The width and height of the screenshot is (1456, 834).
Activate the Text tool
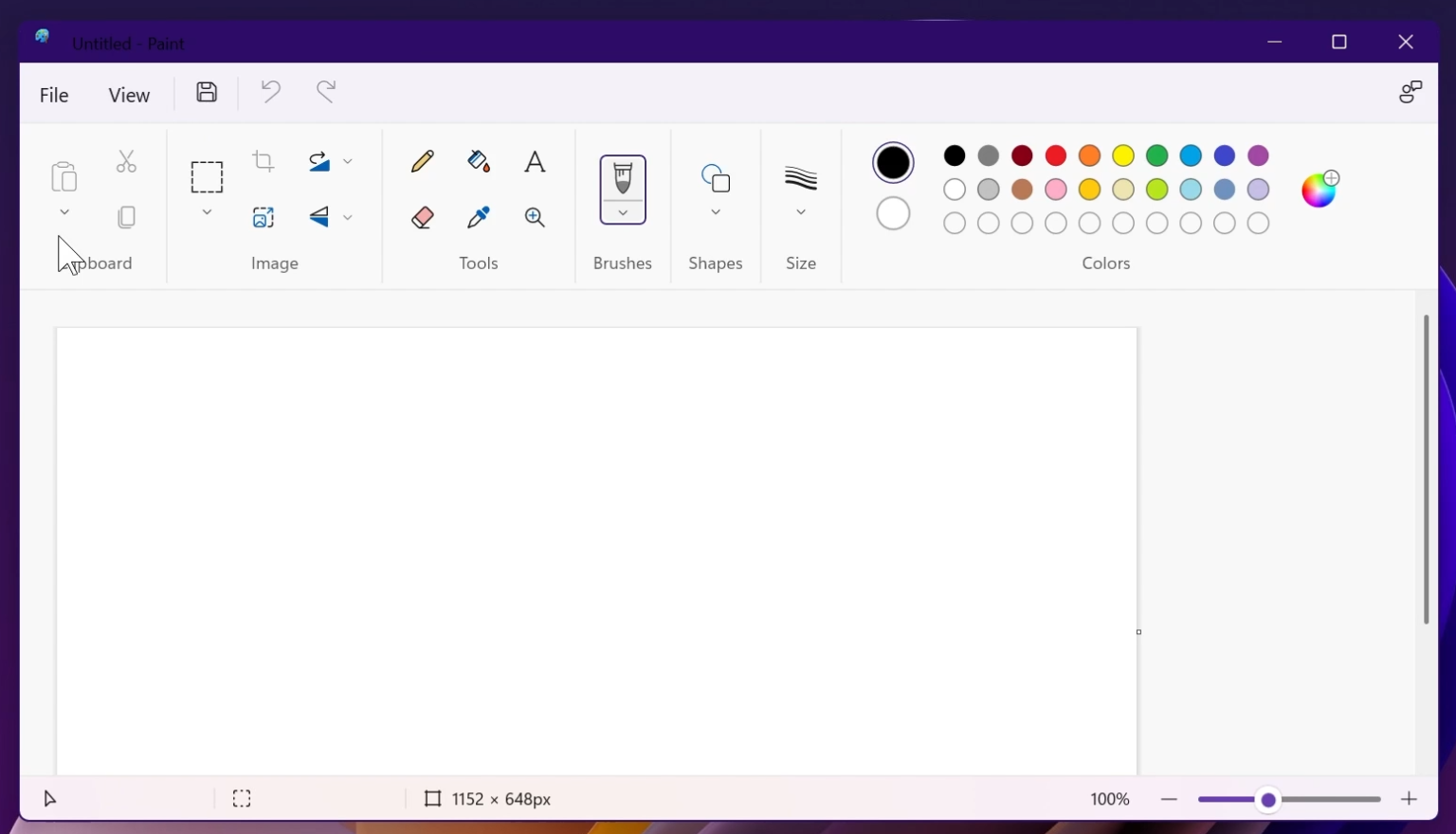tap(535, 161)
